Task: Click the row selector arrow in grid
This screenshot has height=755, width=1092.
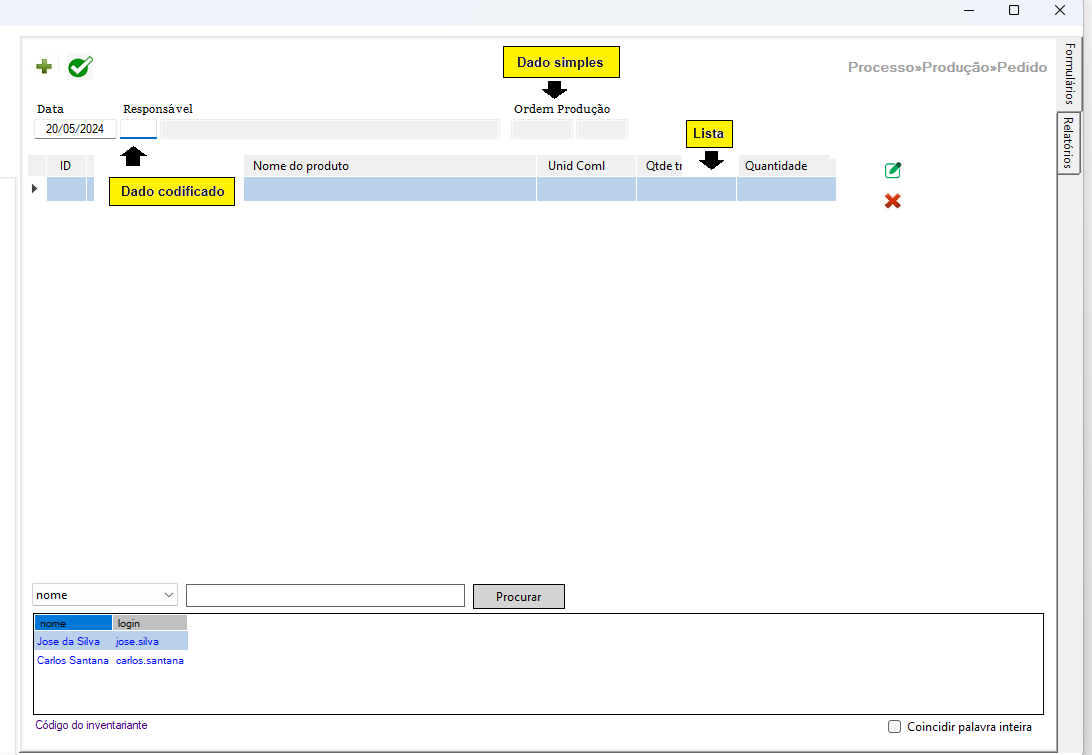Action: [35, 189]
